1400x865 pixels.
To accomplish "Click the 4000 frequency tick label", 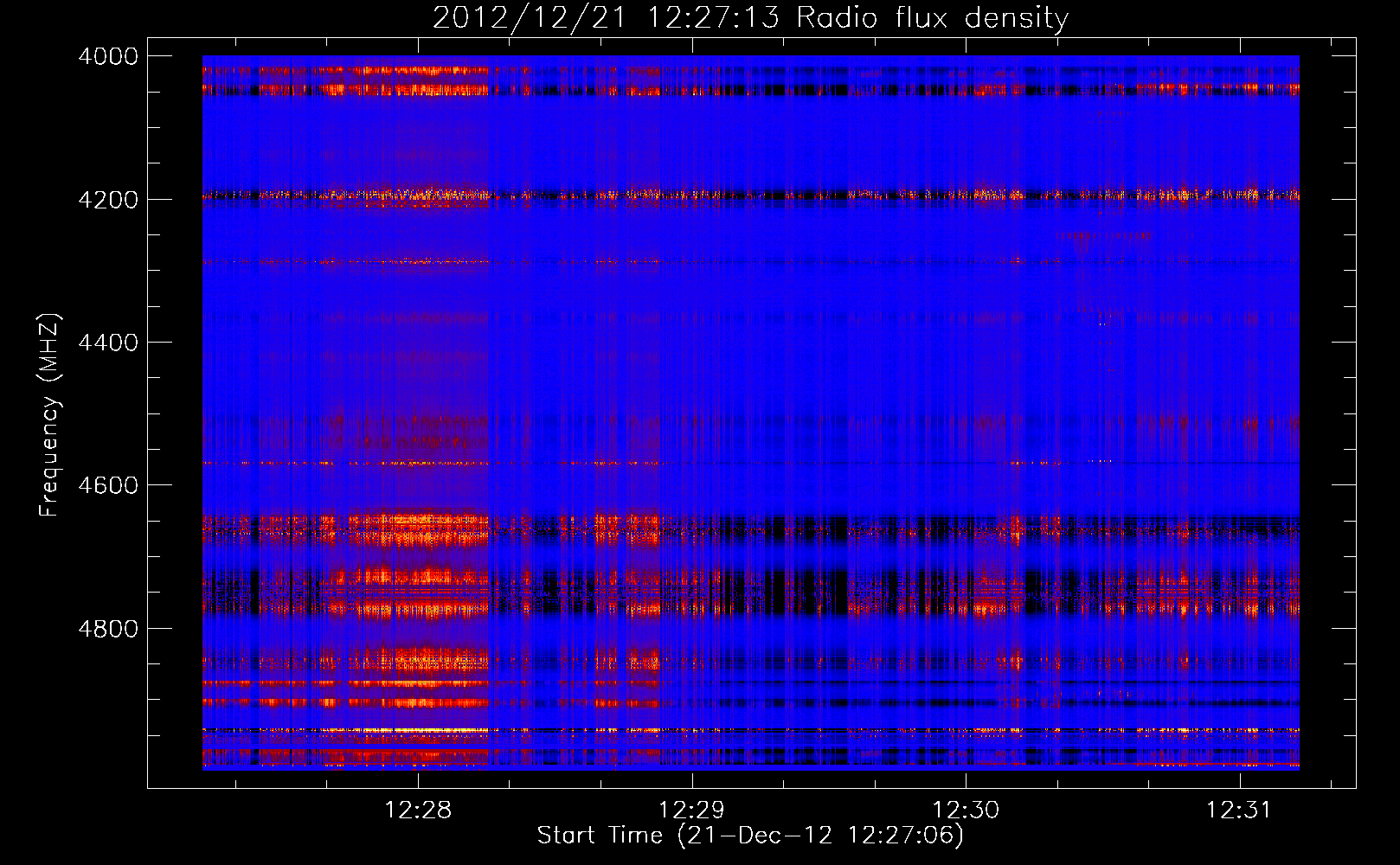I will tap(108, 56).
